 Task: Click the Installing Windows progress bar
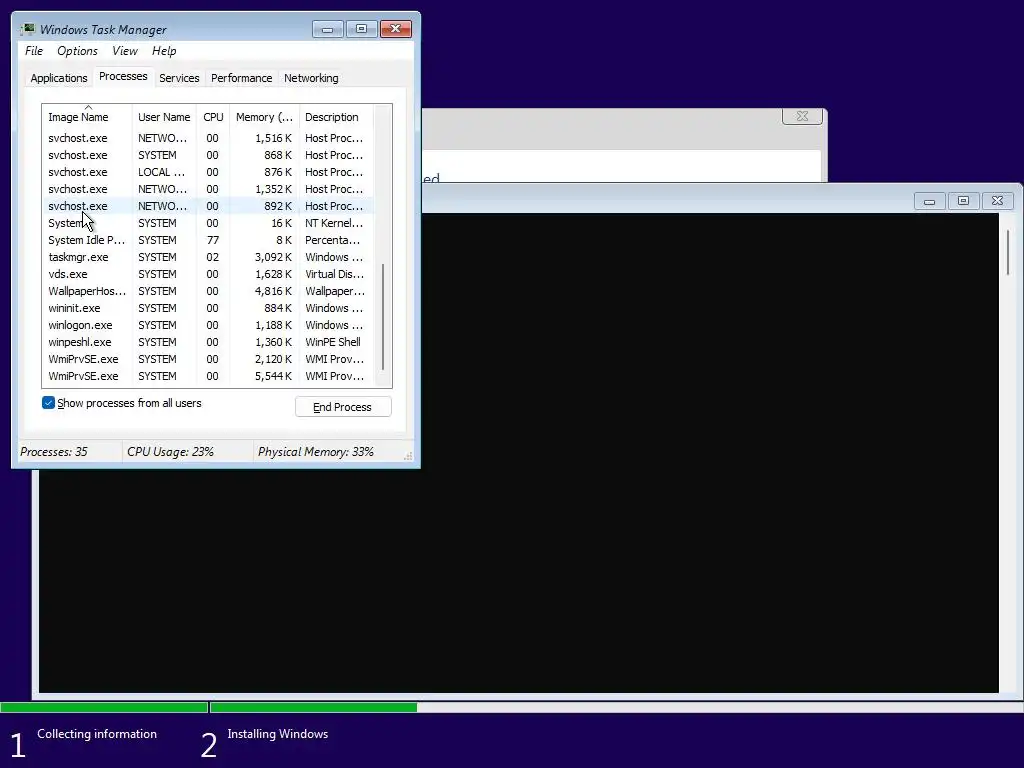616,707
